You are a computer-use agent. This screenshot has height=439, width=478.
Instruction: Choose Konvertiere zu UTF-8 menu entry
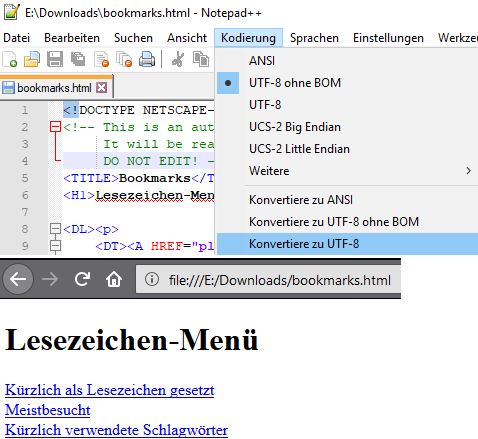[347, 244]
